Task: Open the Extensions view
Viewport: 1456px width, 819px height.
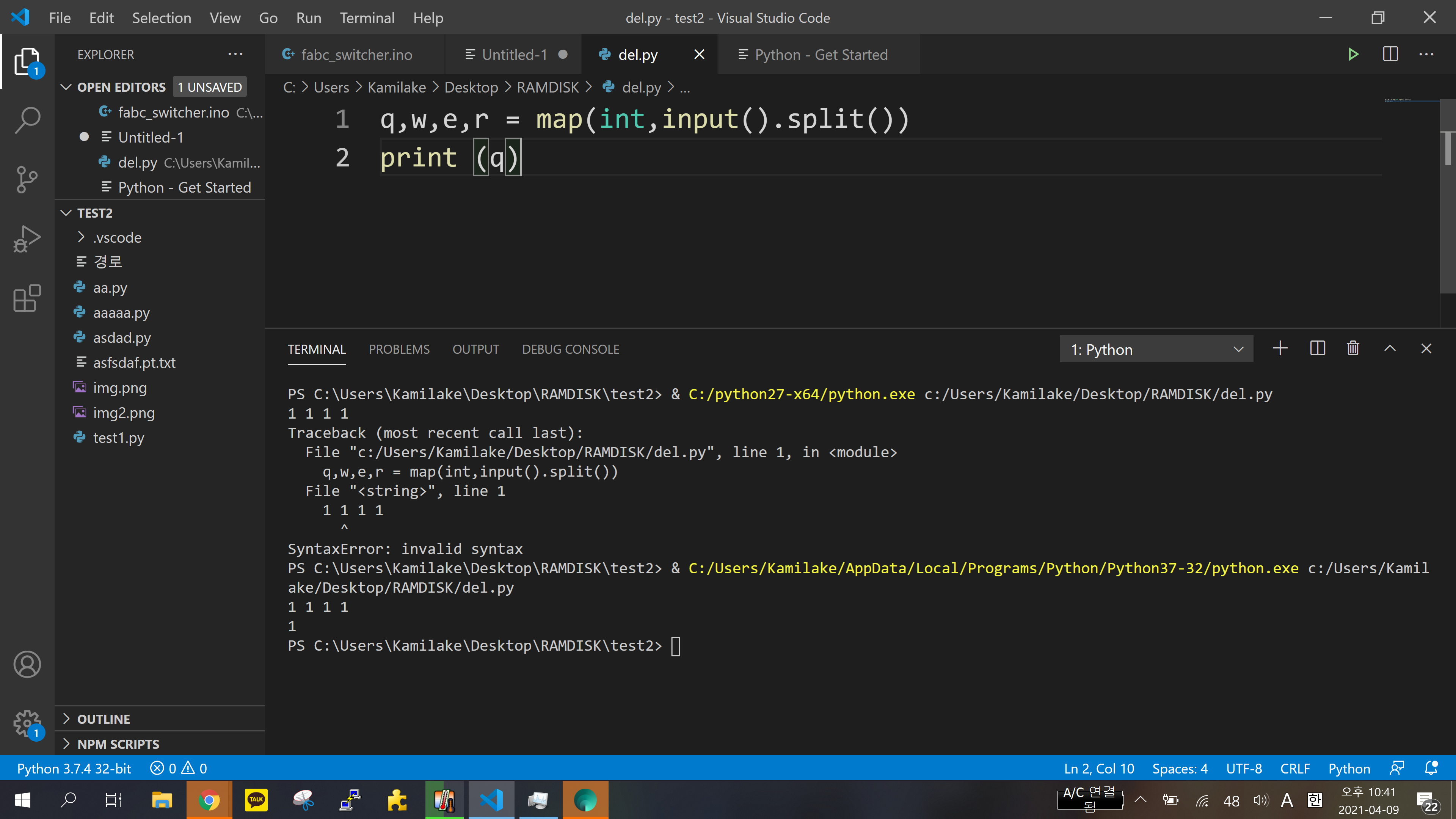Action: click(x=27, y=298)
